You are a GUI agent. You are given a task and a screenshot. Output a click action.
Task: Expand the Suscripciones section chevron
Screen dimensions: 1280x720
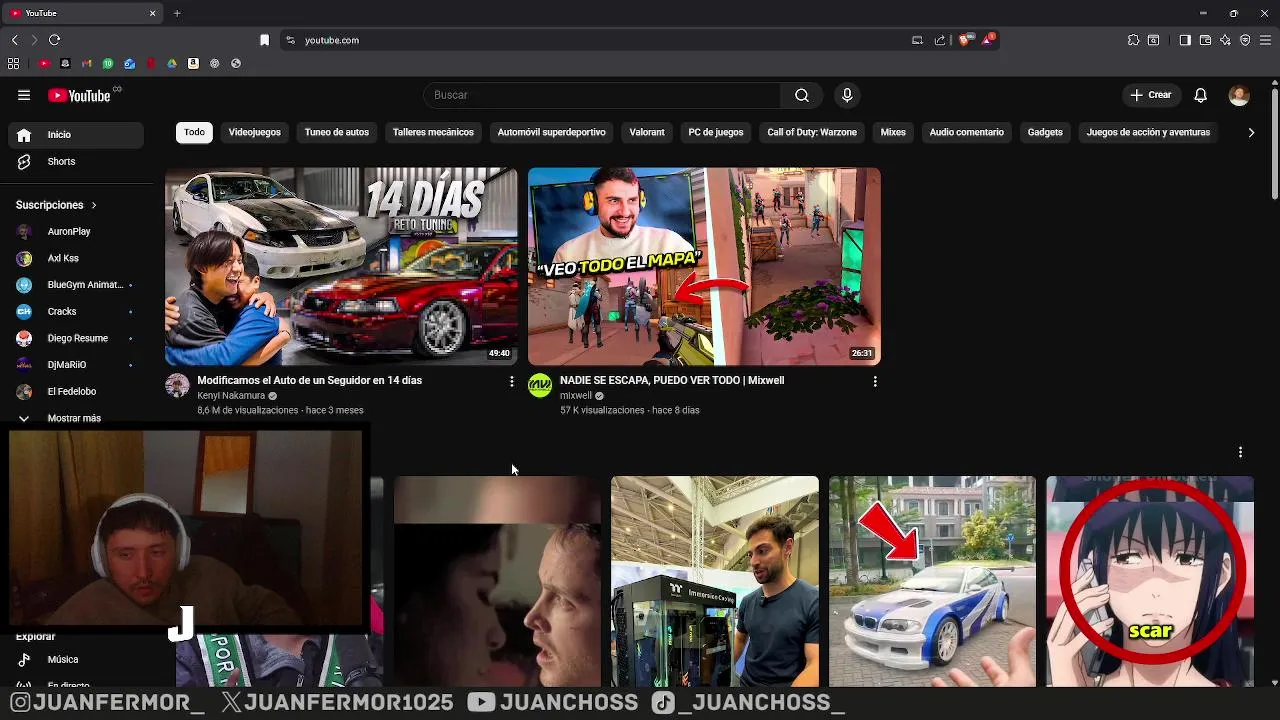94,205
